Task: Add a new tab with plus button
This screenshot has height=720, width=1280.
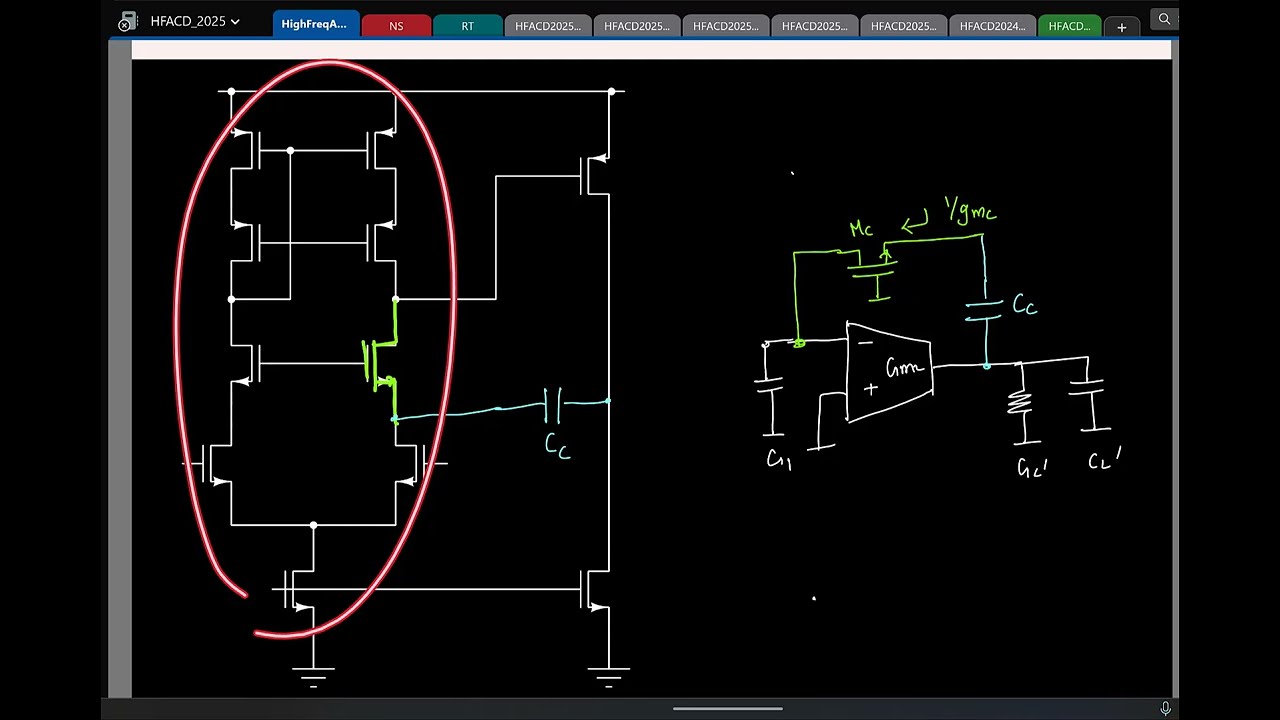Action: click(1121, 27)
